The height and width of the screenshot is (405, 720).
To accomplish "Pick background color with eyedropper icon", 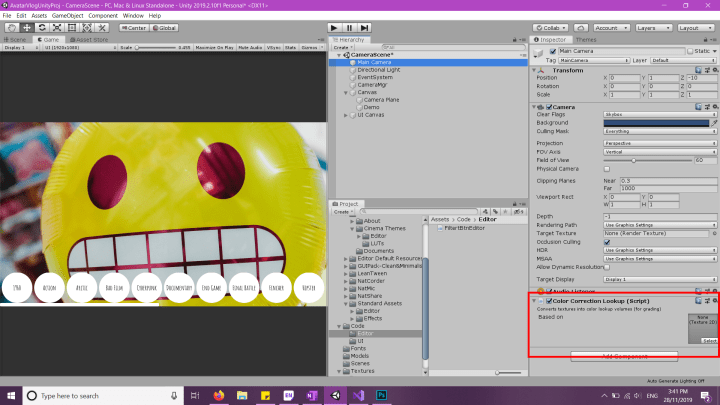I will (x=712, y=123).
